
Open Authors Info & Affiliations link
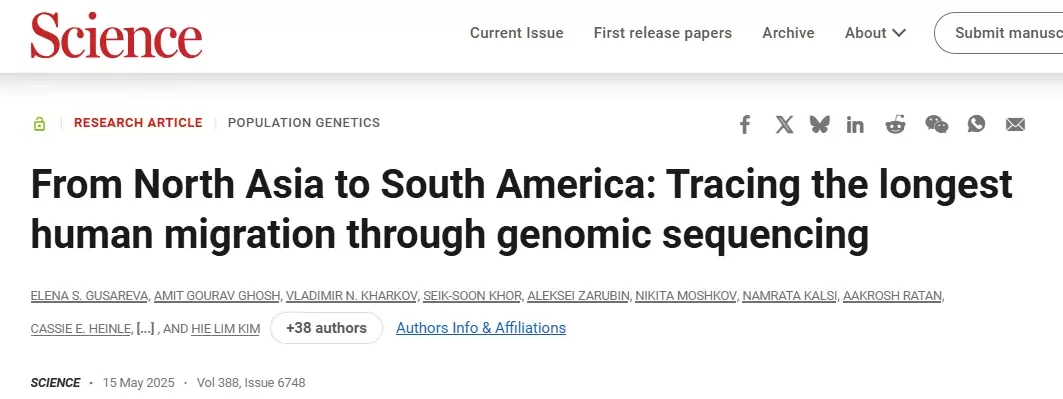[x=481, y=328]
